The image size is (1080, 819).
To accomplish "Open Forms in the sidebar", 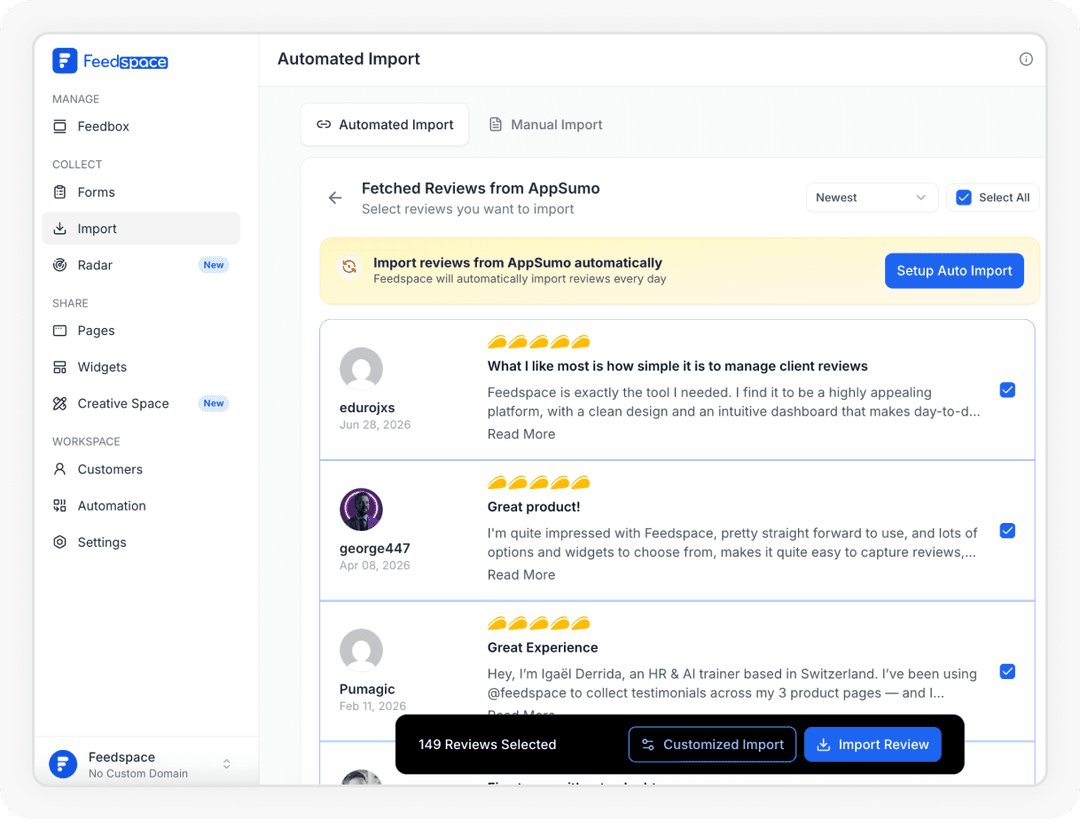I will pyautogui.click(x=141, y=192).
